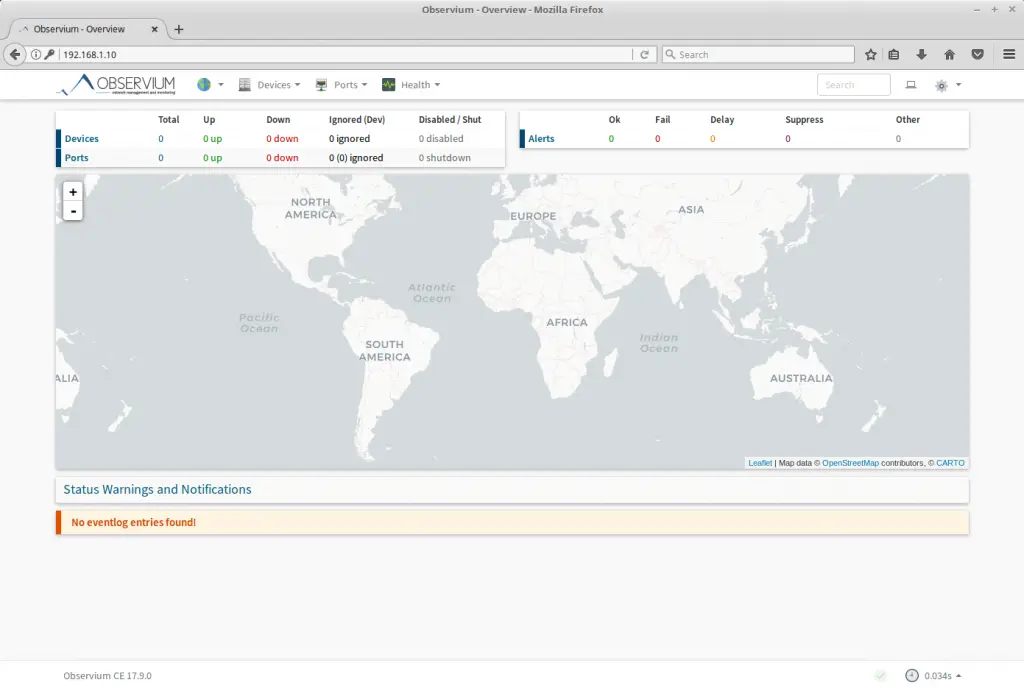Screen dimensions: 1024x688
Task: Click Status Warnings and Notifications heading
Action: [157, 490]
